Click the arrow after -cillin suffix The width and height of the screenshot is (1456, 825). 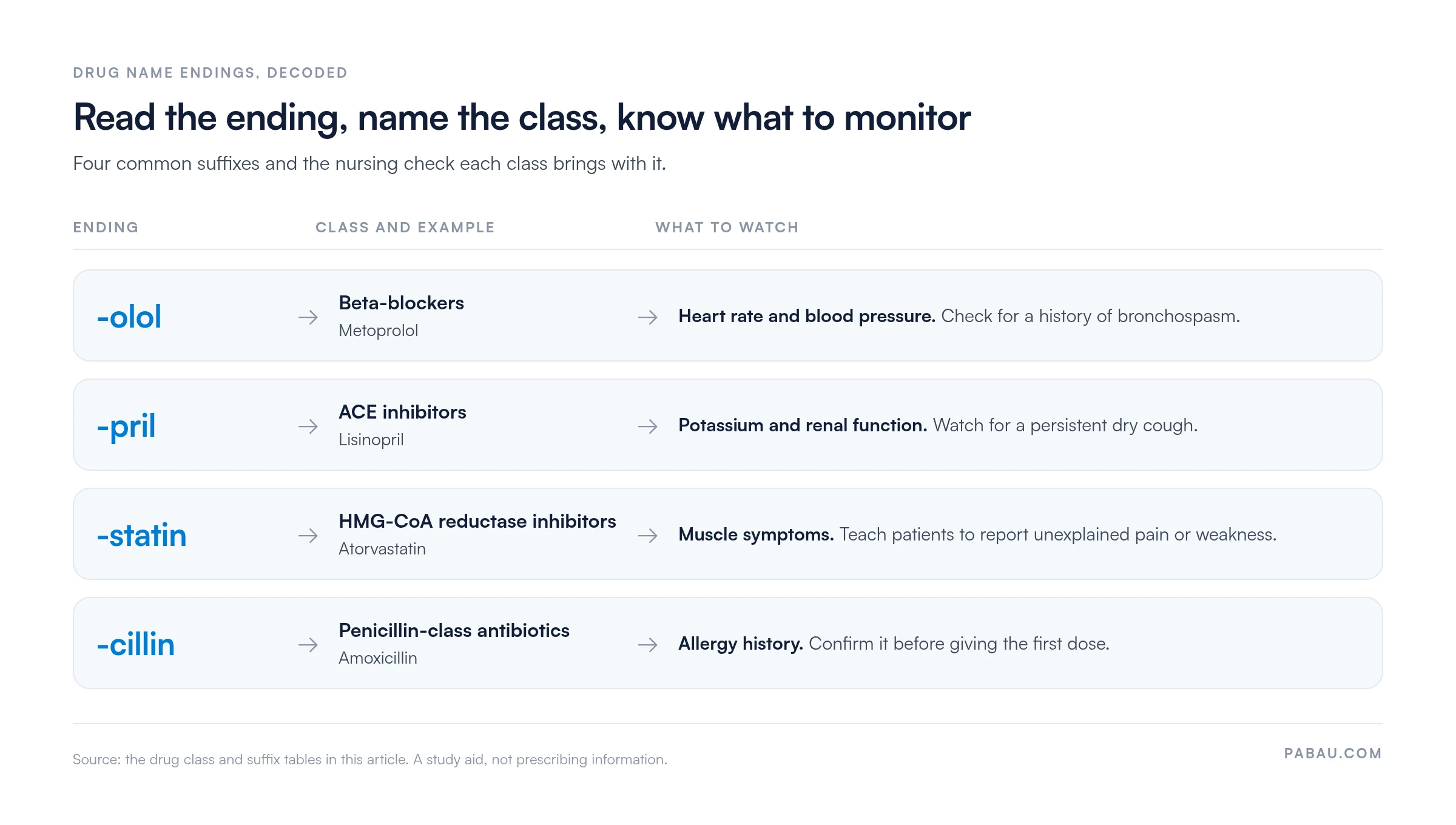point(308,644)
